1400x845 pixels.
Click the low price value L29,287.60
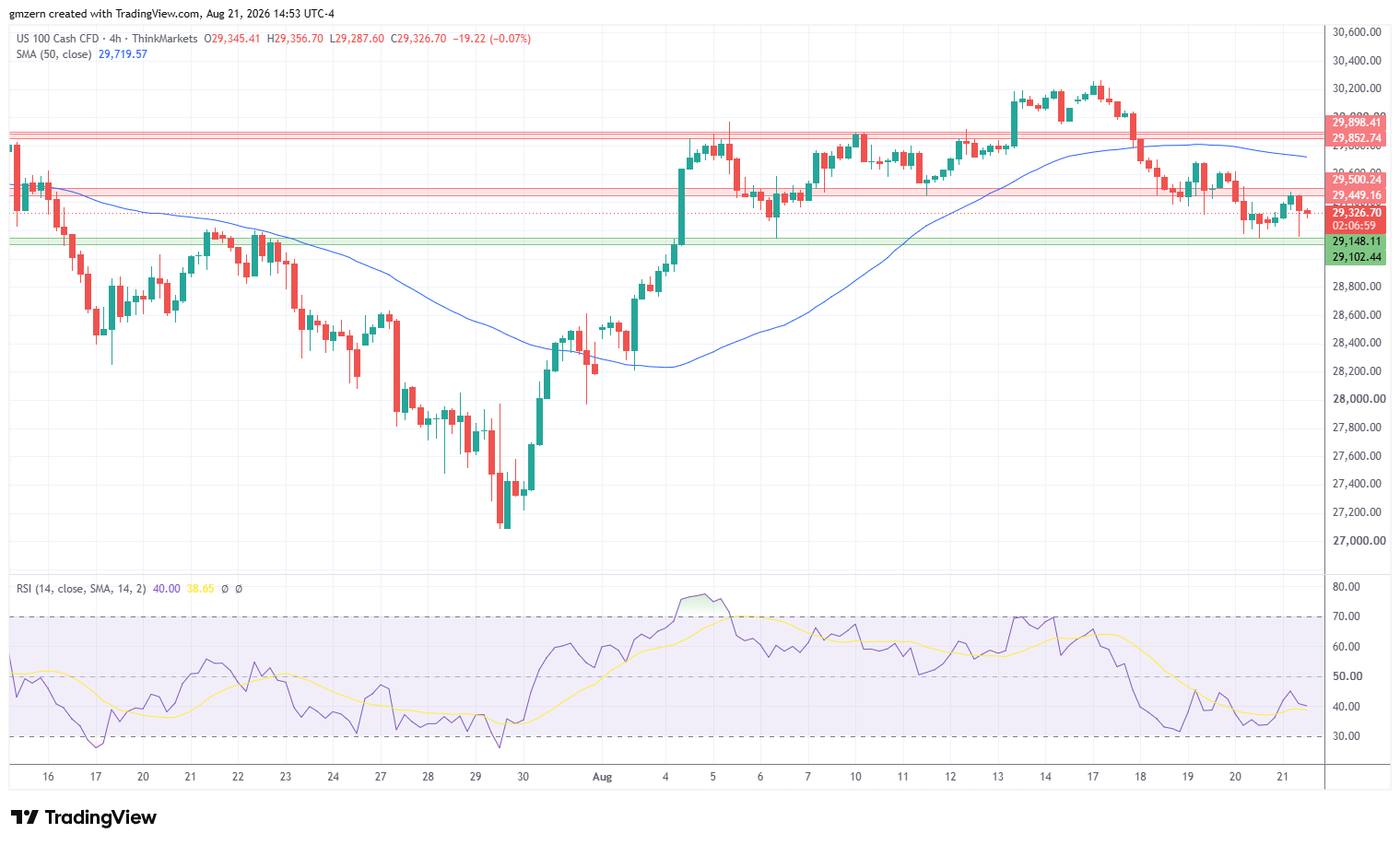(358, 39)
